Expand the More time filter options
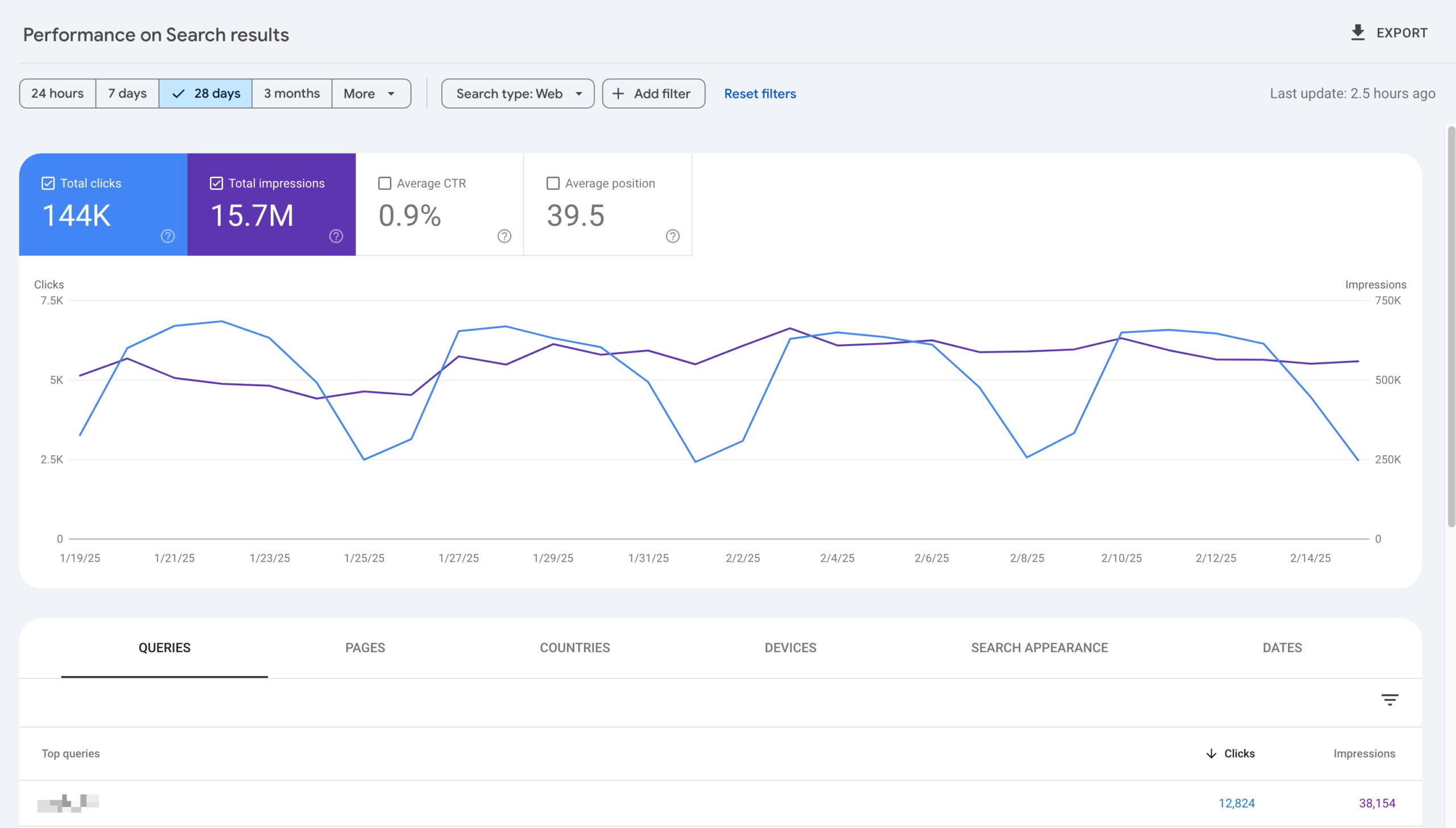1456x828 pixels. (370, 92)
